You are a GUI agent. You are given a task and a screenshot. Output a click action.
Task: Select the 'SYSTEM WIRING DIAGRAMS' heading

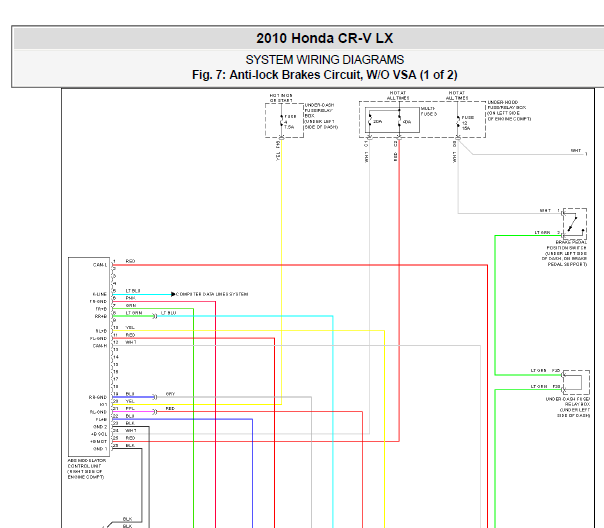click(x=325, y=60)
